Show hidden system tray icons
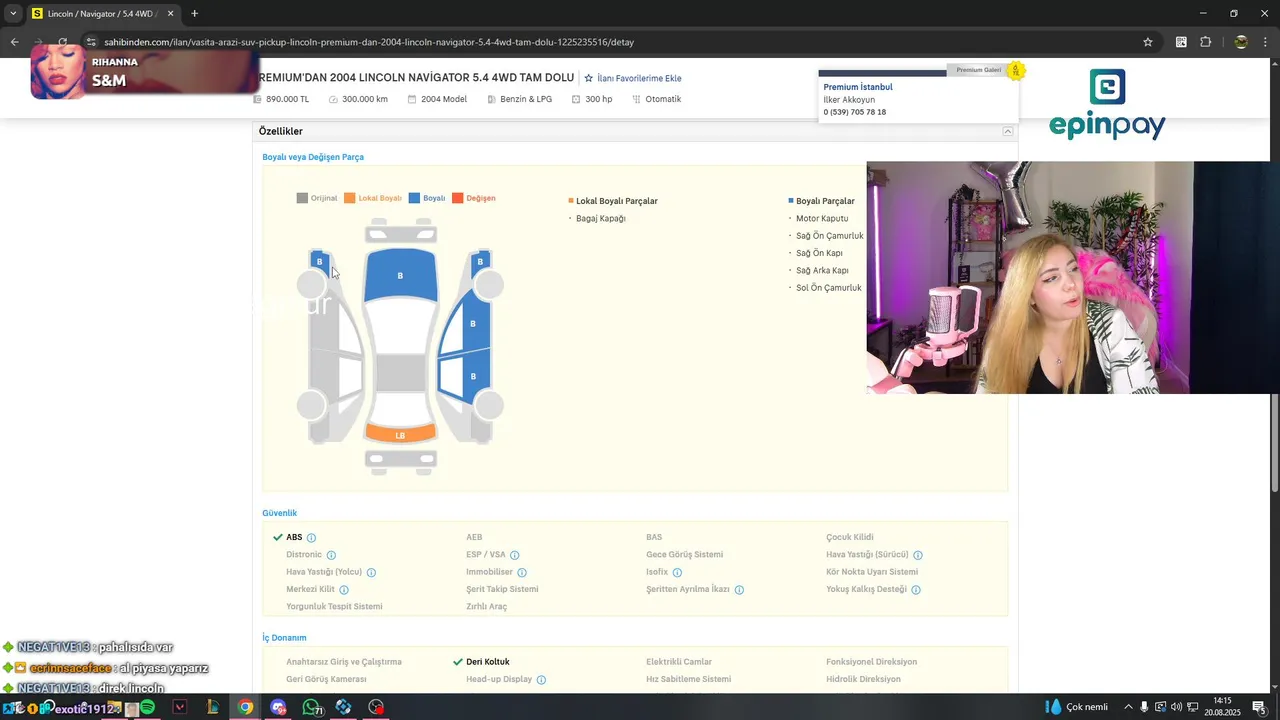The image size is (1280, 720). coord(1128,707)
